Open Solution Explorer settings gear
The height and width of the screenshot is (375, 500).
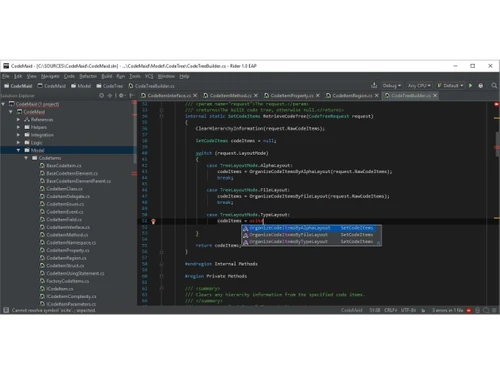[121, 95]
